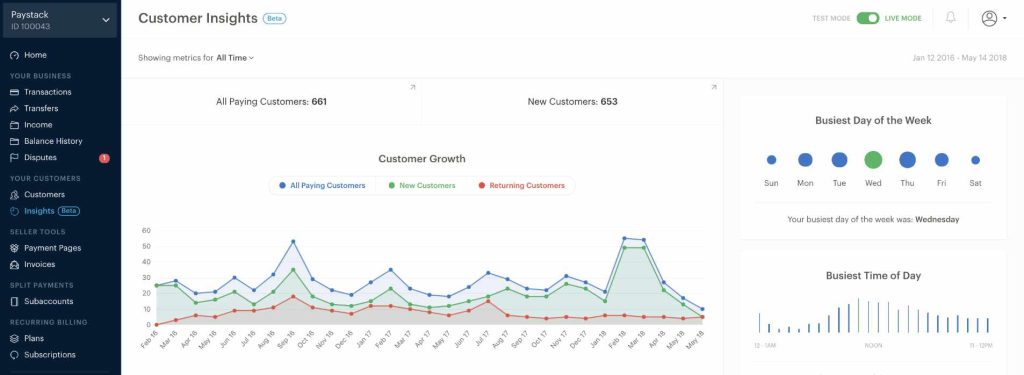Image resolution: width=1024 pixels, height=375 pixels.
Task: Open the Paystack business switcher dropdown
Action: (60, 20)
